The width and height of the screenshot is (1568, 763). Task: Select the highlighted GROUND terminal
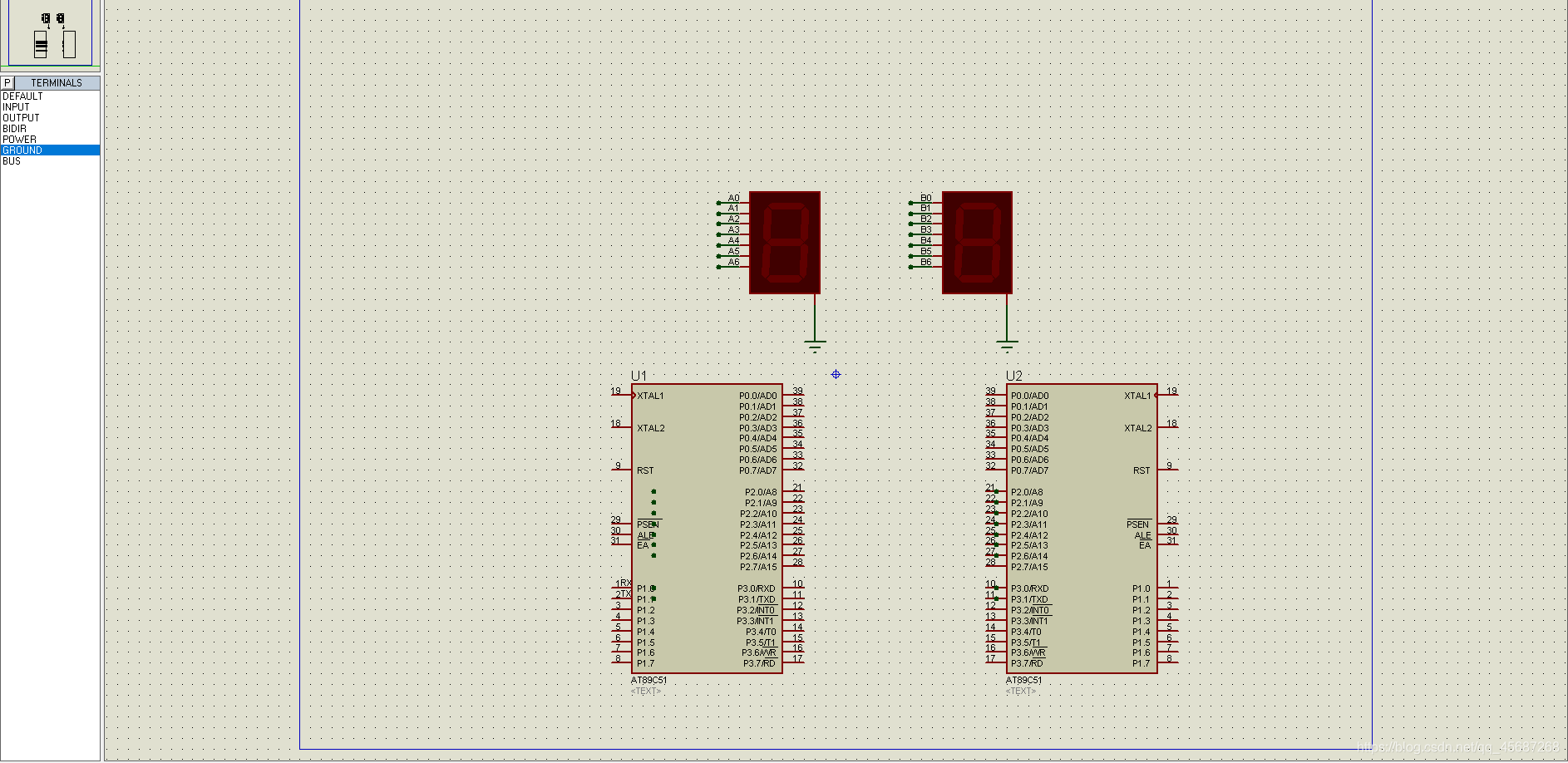[50, 150]
